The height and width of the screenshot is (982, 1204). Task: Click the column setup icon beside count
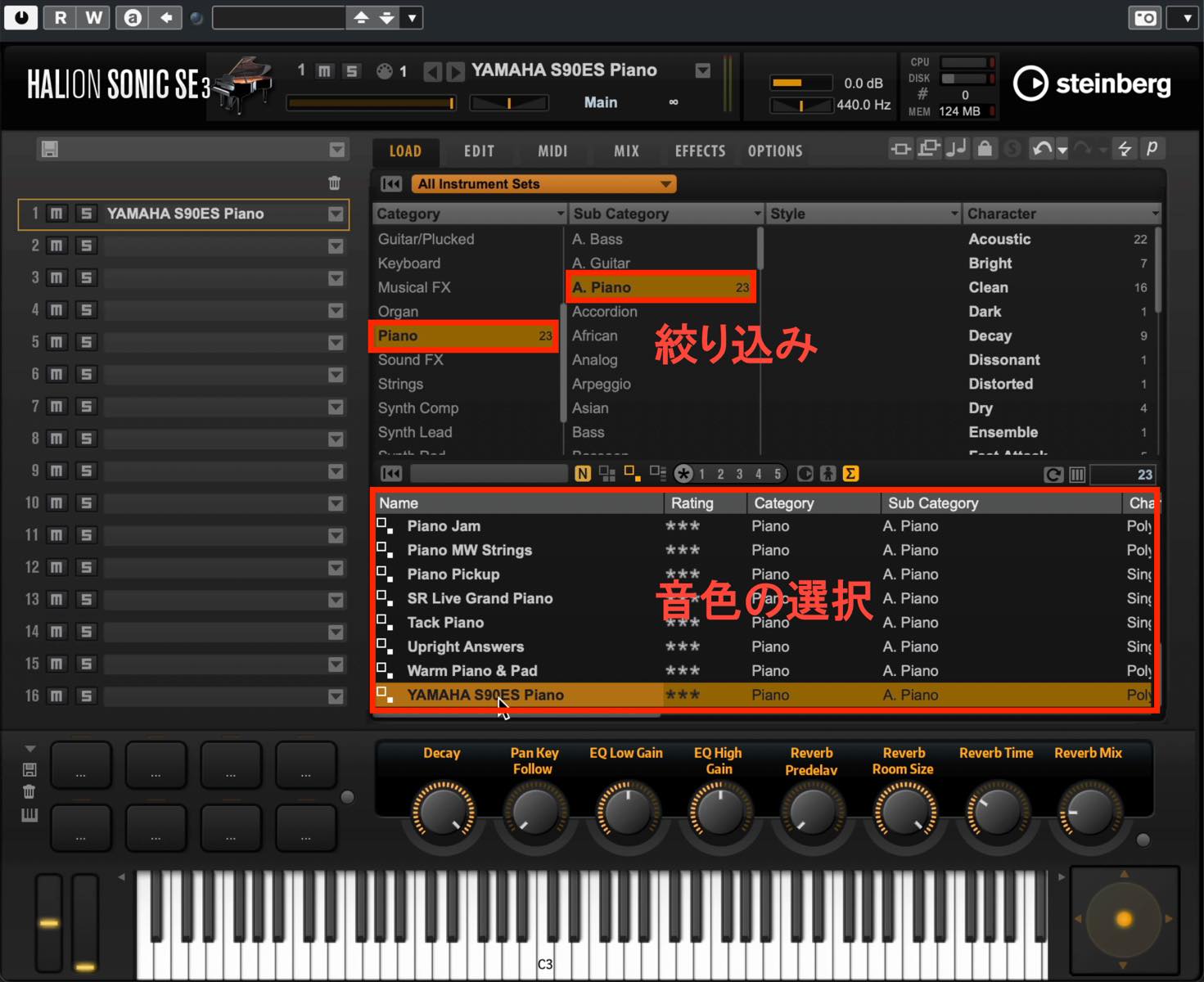pyautogui.click(x=1077, y=475)
